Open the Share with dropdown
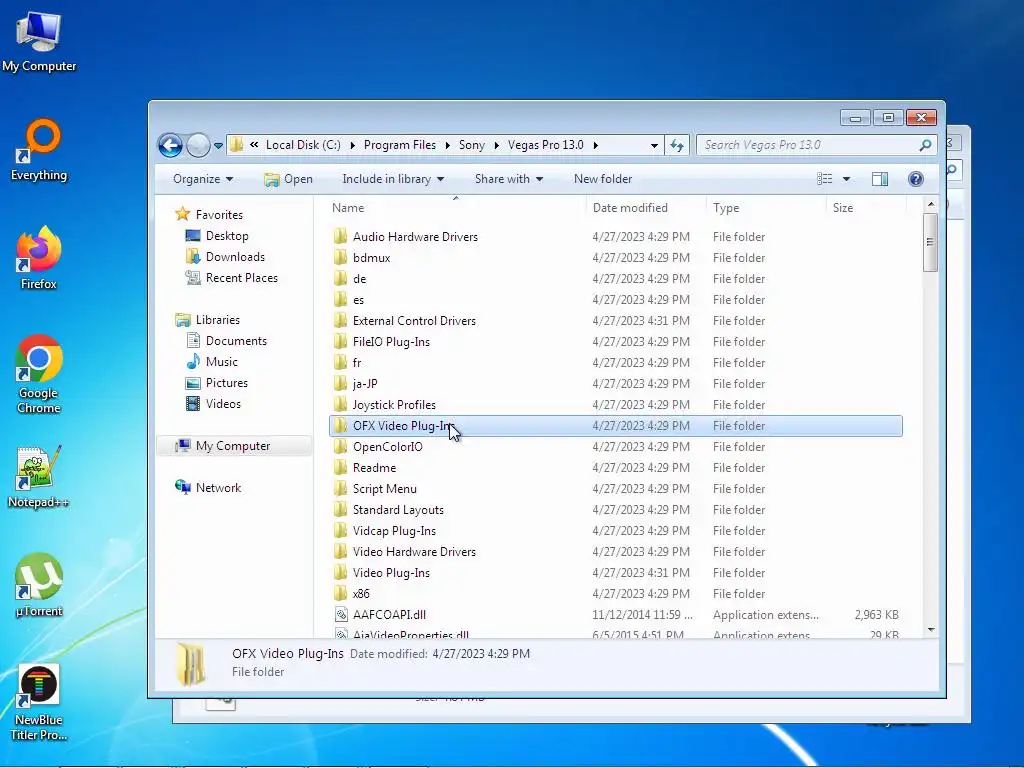Image resolution: width=1024 pixels, height=768 pixels. coord(509,179)
